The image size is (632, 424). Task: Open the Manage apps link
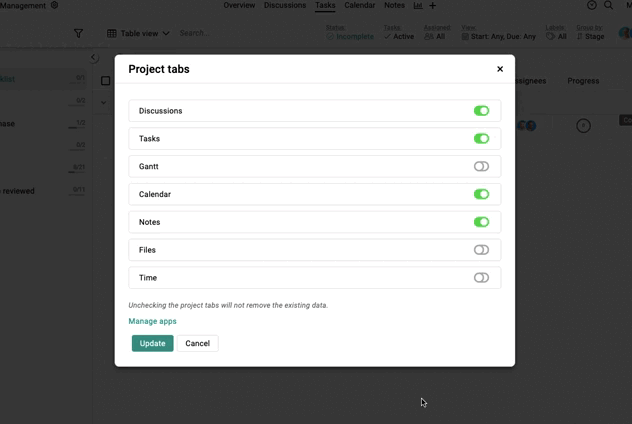(x=152, y=321)
